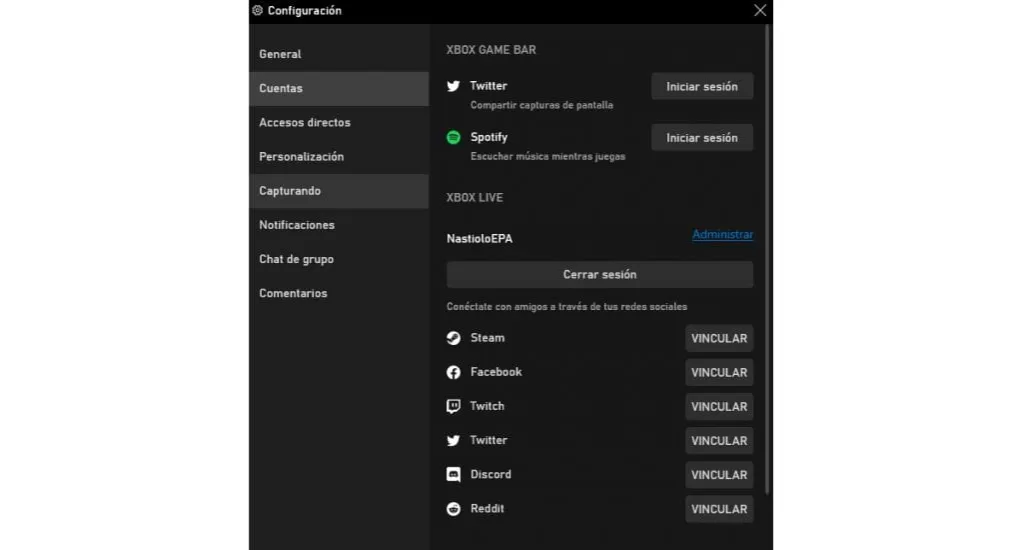
Task: Close the Configuración window
Action: [760, 10]
